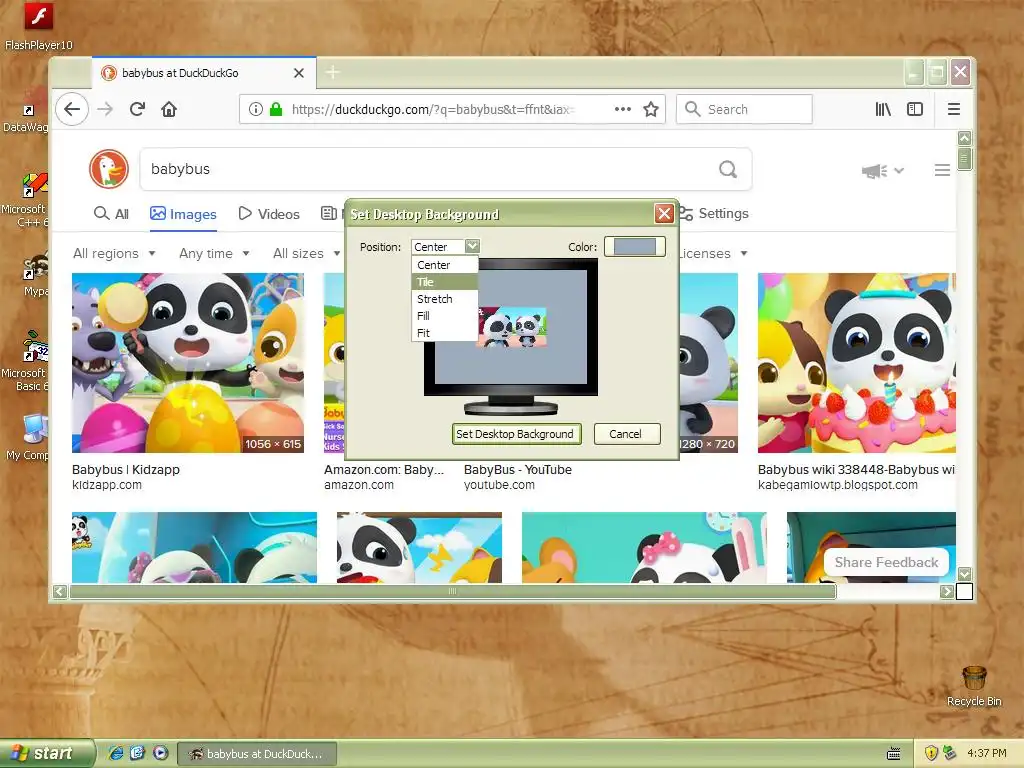The image size is (1024, 768).
Task: Switch to the Videos tab
Action: (269, 214)
